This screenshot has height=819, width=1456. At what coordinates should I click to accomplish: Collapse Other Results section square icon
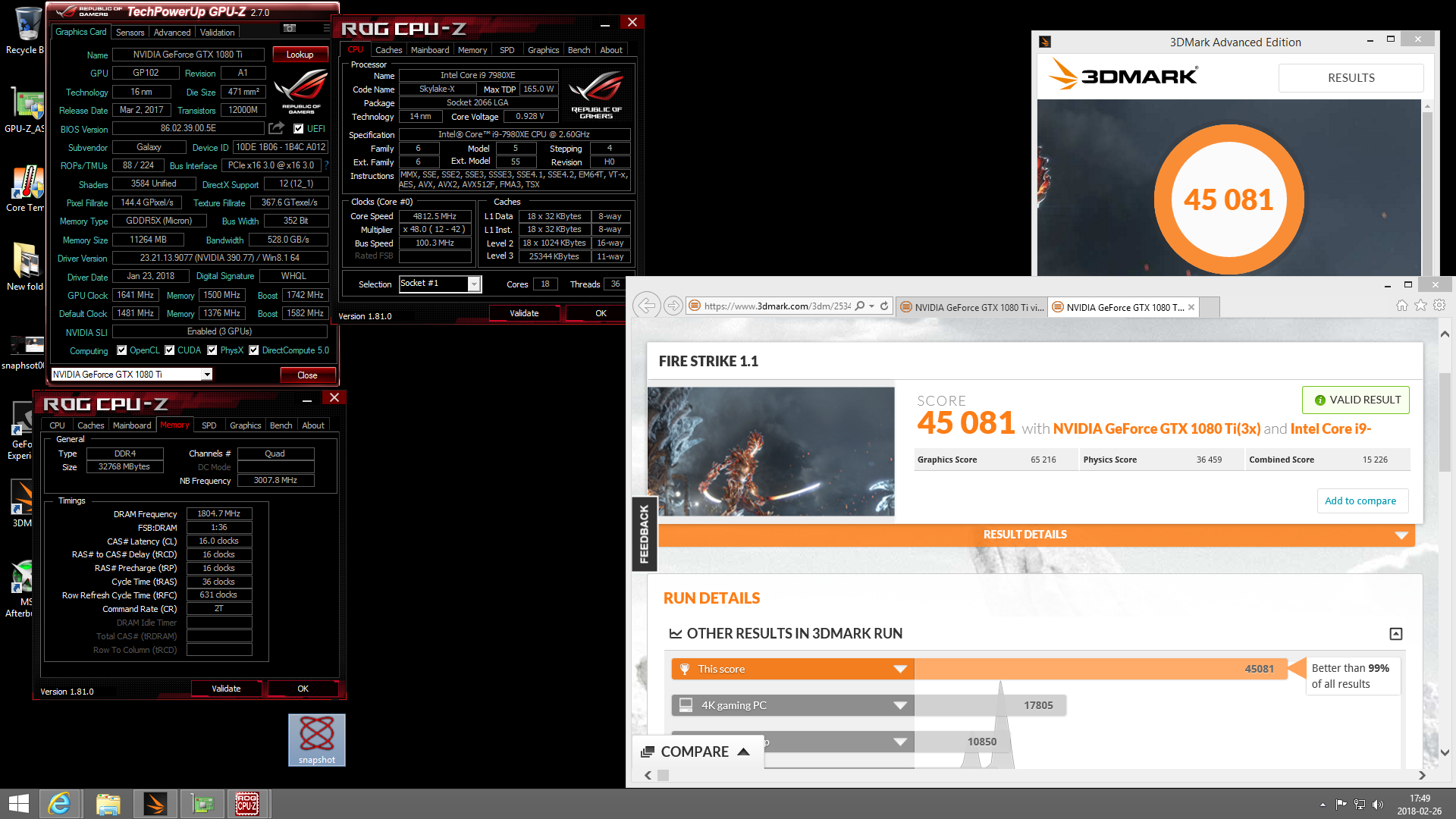tap(1396, 634)
